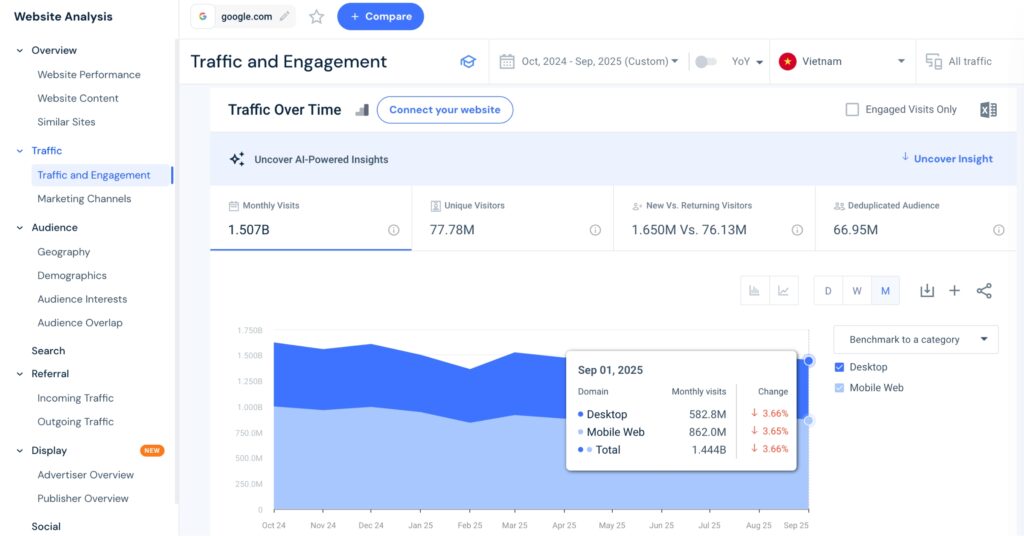Select weekly granularity W button
Image resolution: width=1024 pixels, height=536 pixels.
pyautogui.click(x=856, y=291)
